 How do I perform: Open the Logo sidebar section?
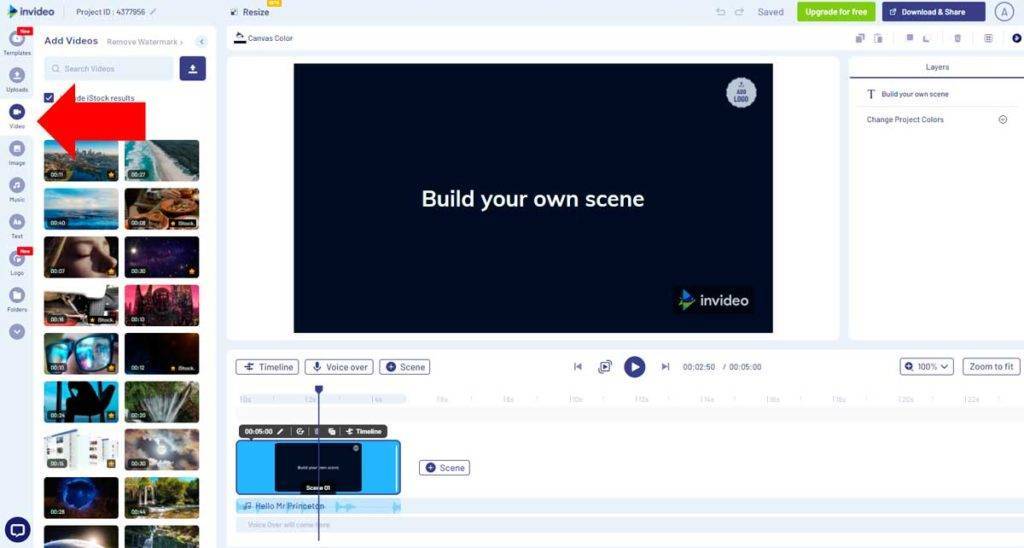[x=17, y=263]
